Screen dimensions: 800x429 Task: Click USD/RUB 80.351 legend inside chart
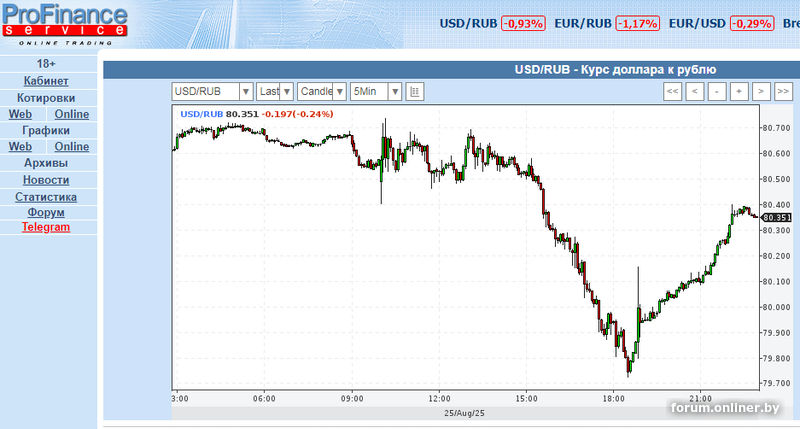pyautogui.click(x=257, y=114)
